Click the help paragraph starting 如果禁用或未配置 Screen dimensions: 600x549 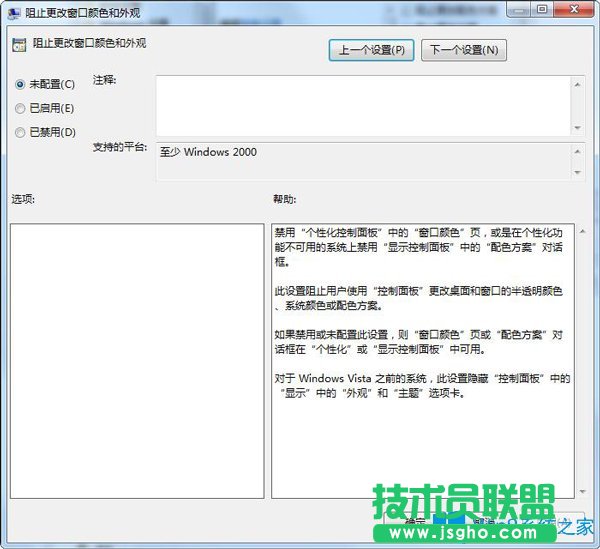tap(419, 342)
